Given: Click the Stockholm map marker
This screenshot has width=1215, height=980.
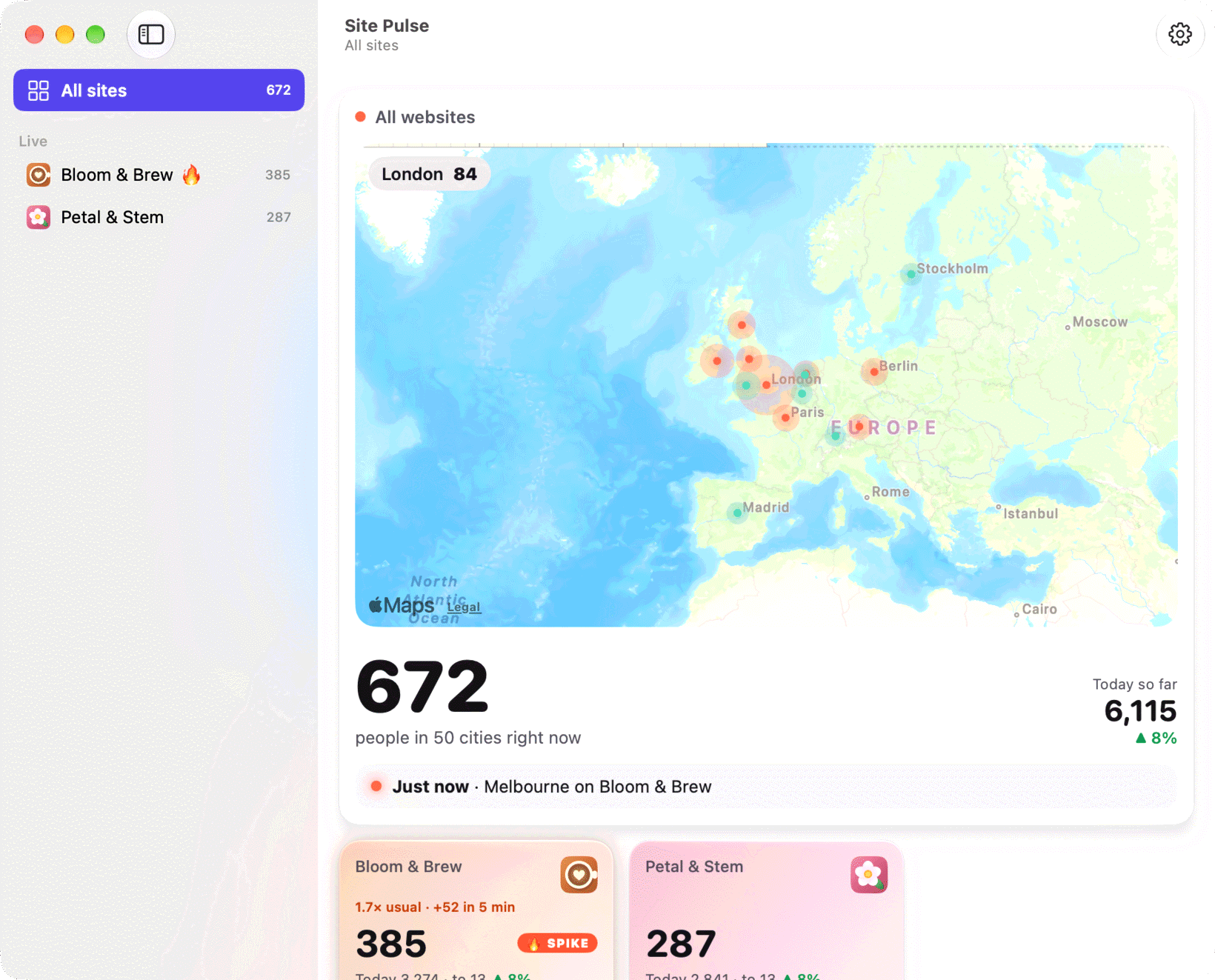Looking at the screenshot, I should click(x=911, y=274).
